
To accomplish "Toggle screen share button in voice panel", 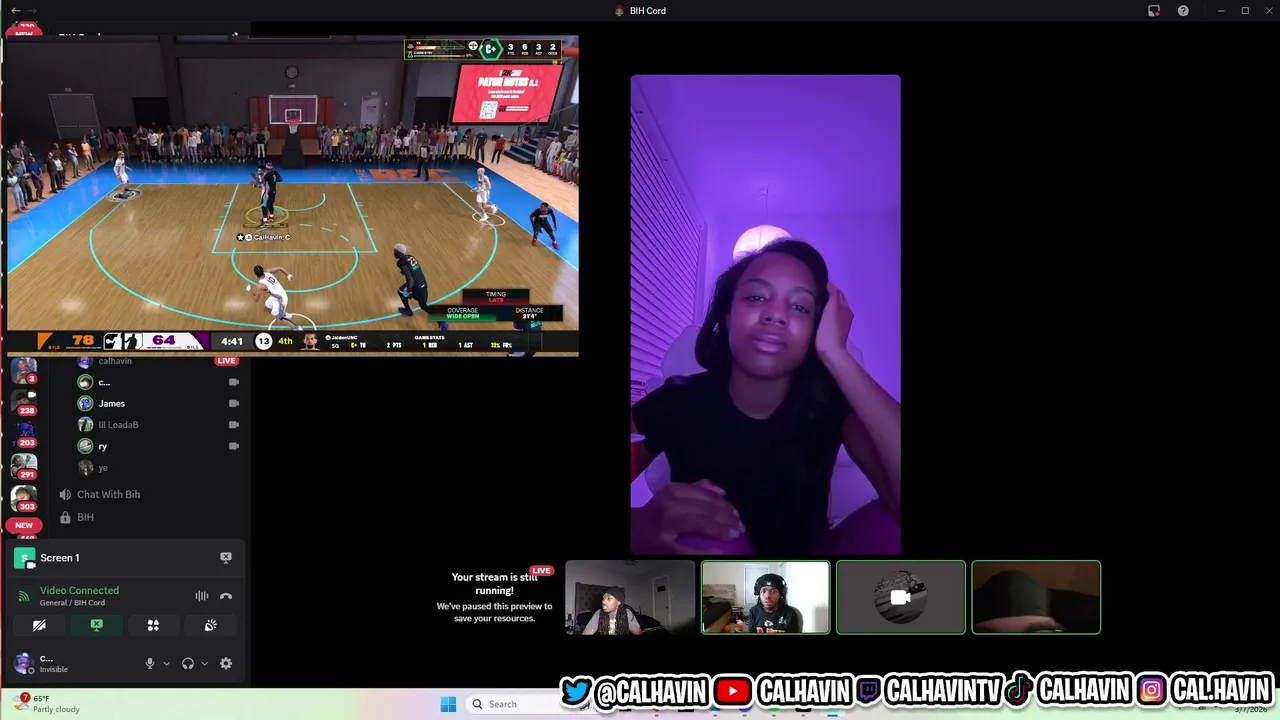I will coord(96,625).
